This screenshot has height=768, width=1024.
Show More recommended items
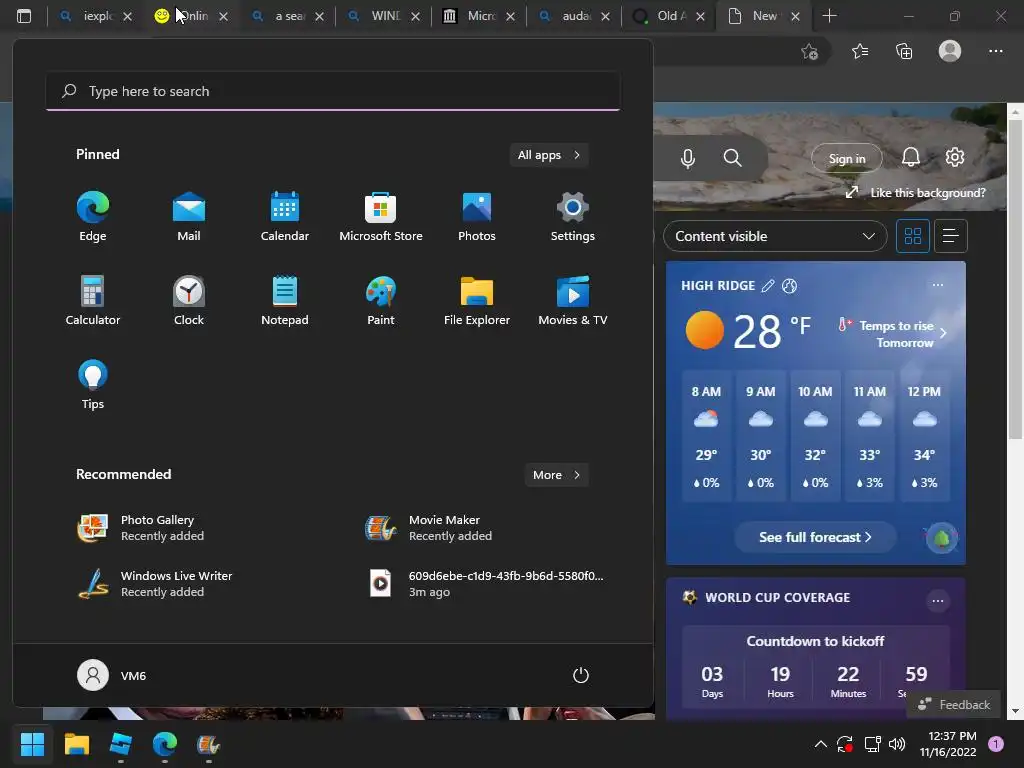[556, 475]
